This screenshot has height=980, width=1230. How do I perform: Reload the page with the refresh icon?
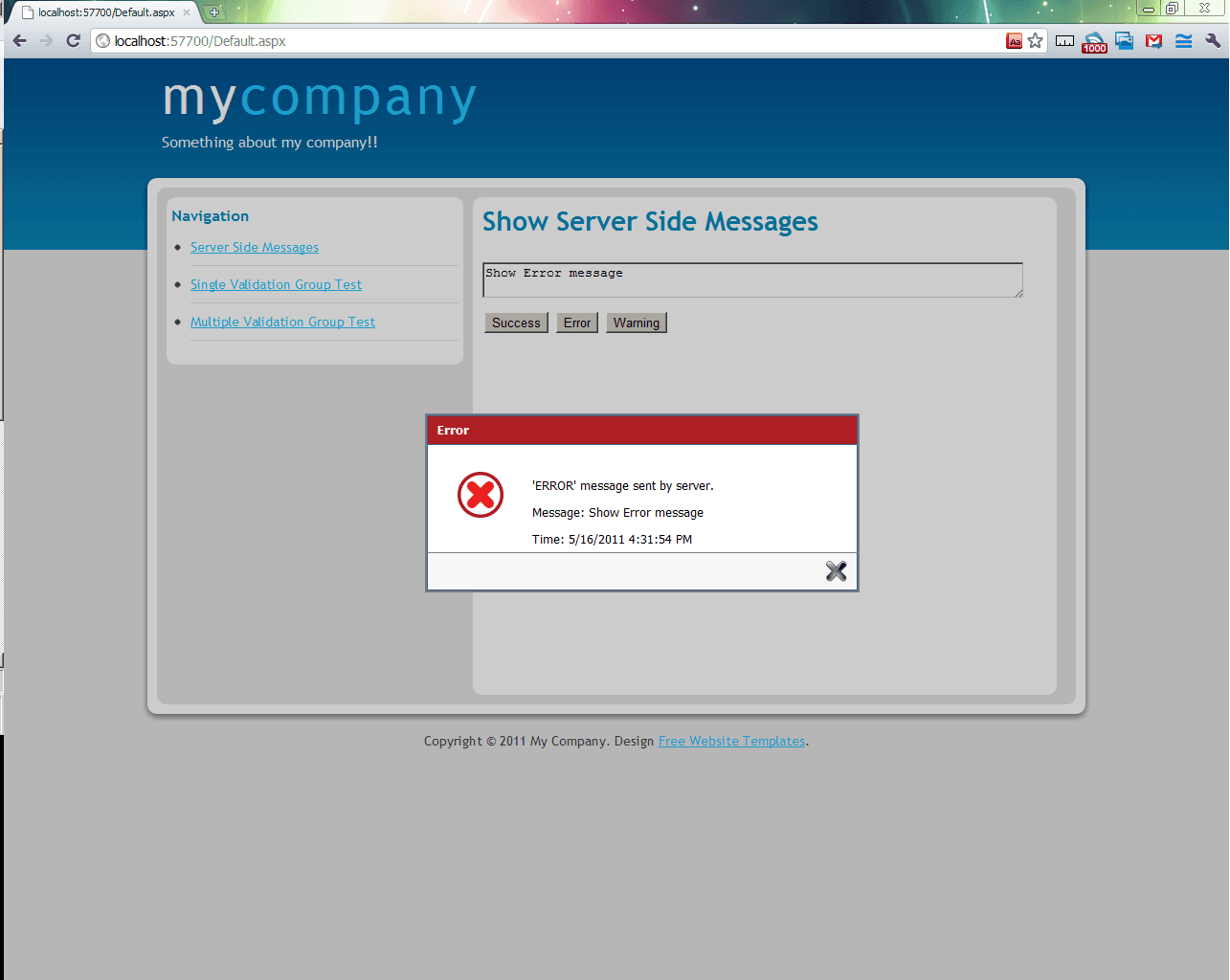tap(73, 41)
